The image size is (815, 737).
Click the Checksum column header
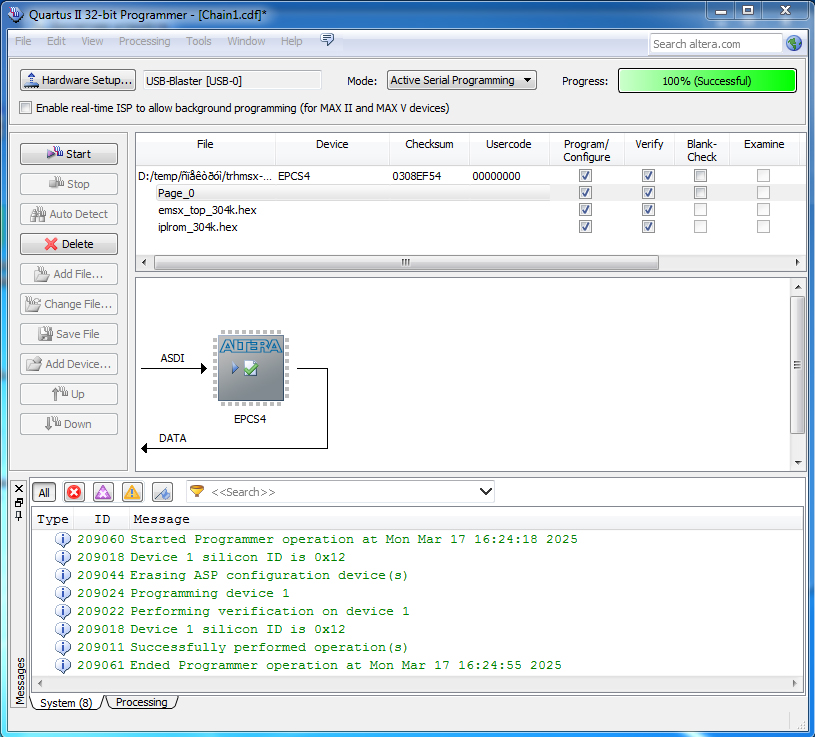429,144
